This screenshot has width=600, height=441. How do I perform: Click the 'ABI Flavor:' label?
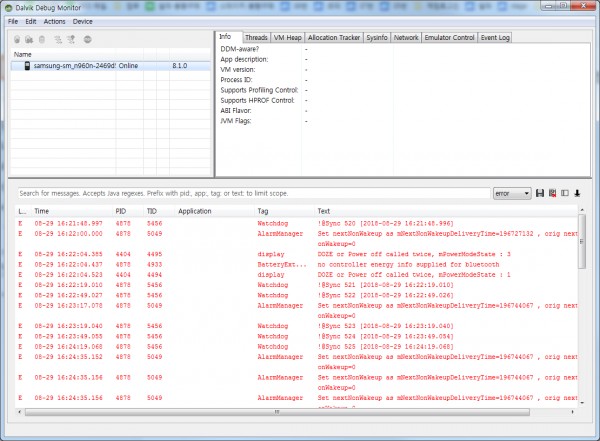point(236,111)
